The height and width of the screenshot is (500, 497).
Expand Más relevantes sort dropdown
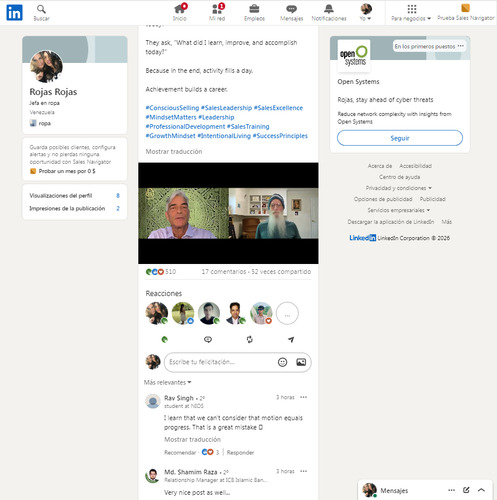167,382
